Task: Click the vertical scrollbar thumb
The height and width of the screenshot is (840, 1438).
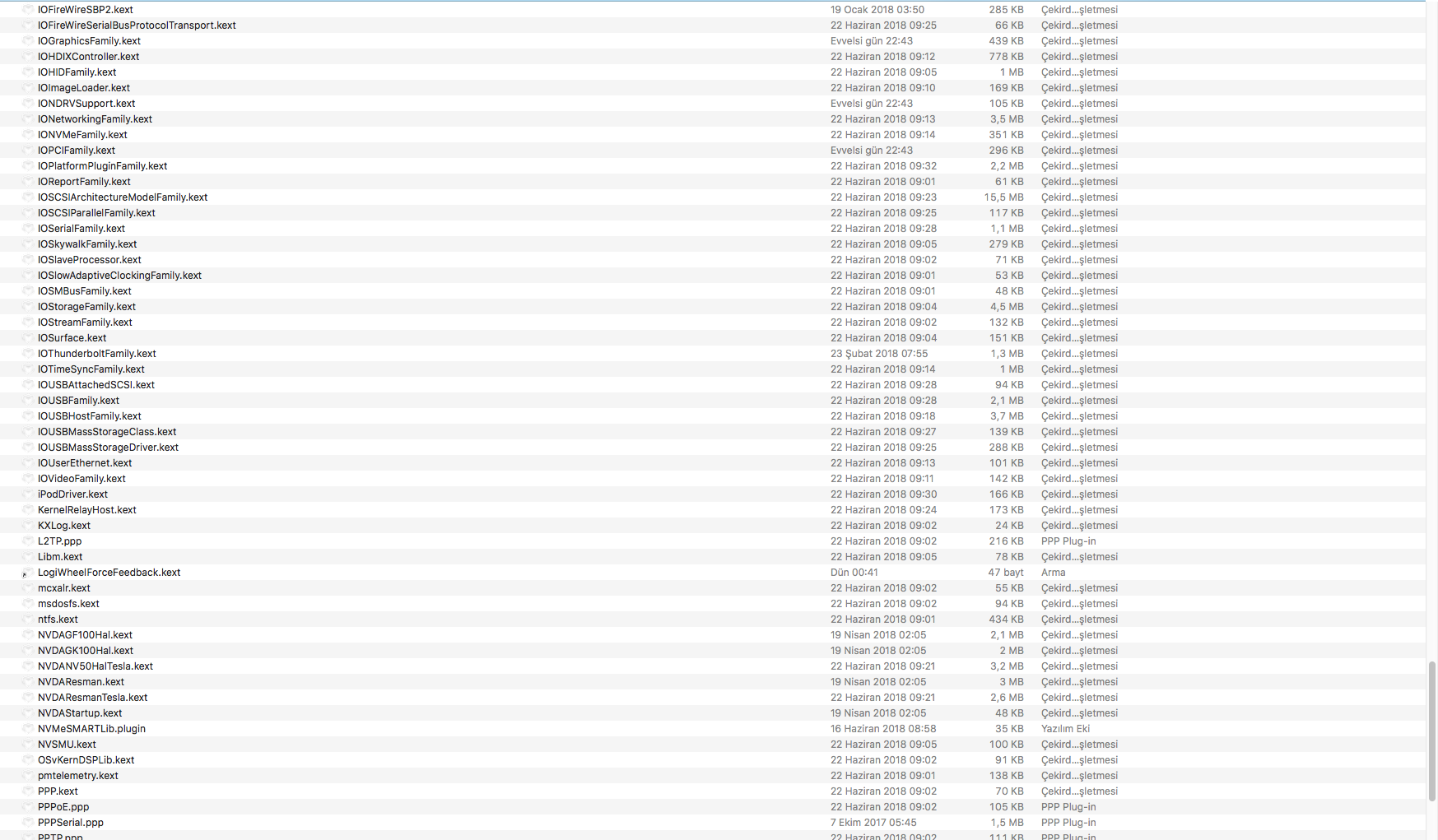Action: 1431,731
